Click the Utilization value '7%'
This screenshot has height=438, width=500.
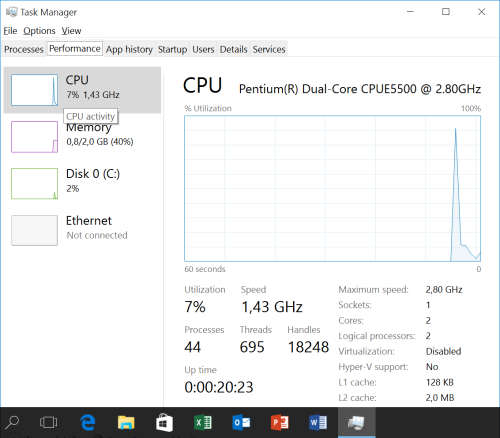pos(195,307)
